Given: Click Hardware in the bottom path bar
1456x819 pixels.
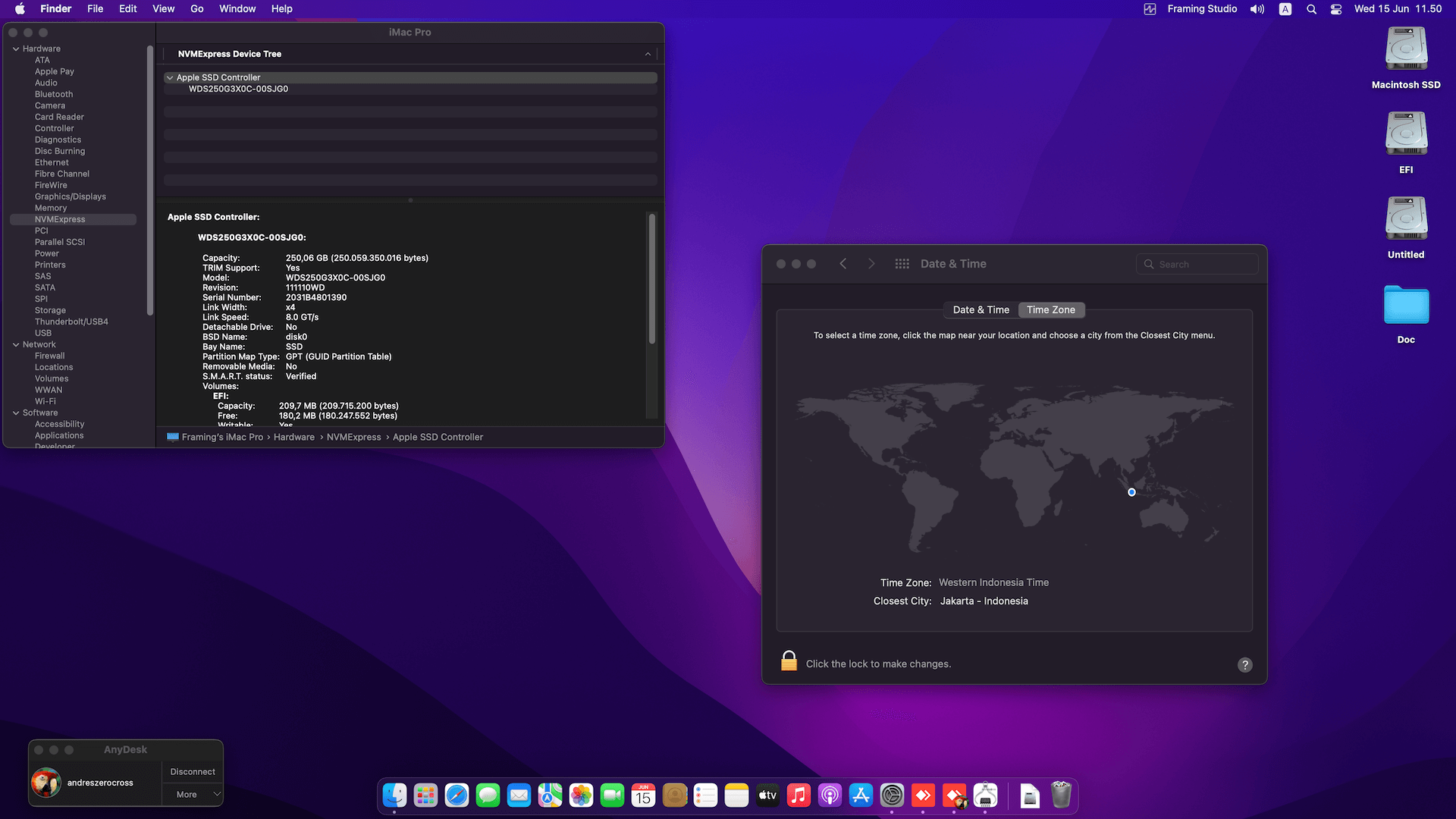Looking at the screenshot, I should pyautogui.click(x=293, y=437).
